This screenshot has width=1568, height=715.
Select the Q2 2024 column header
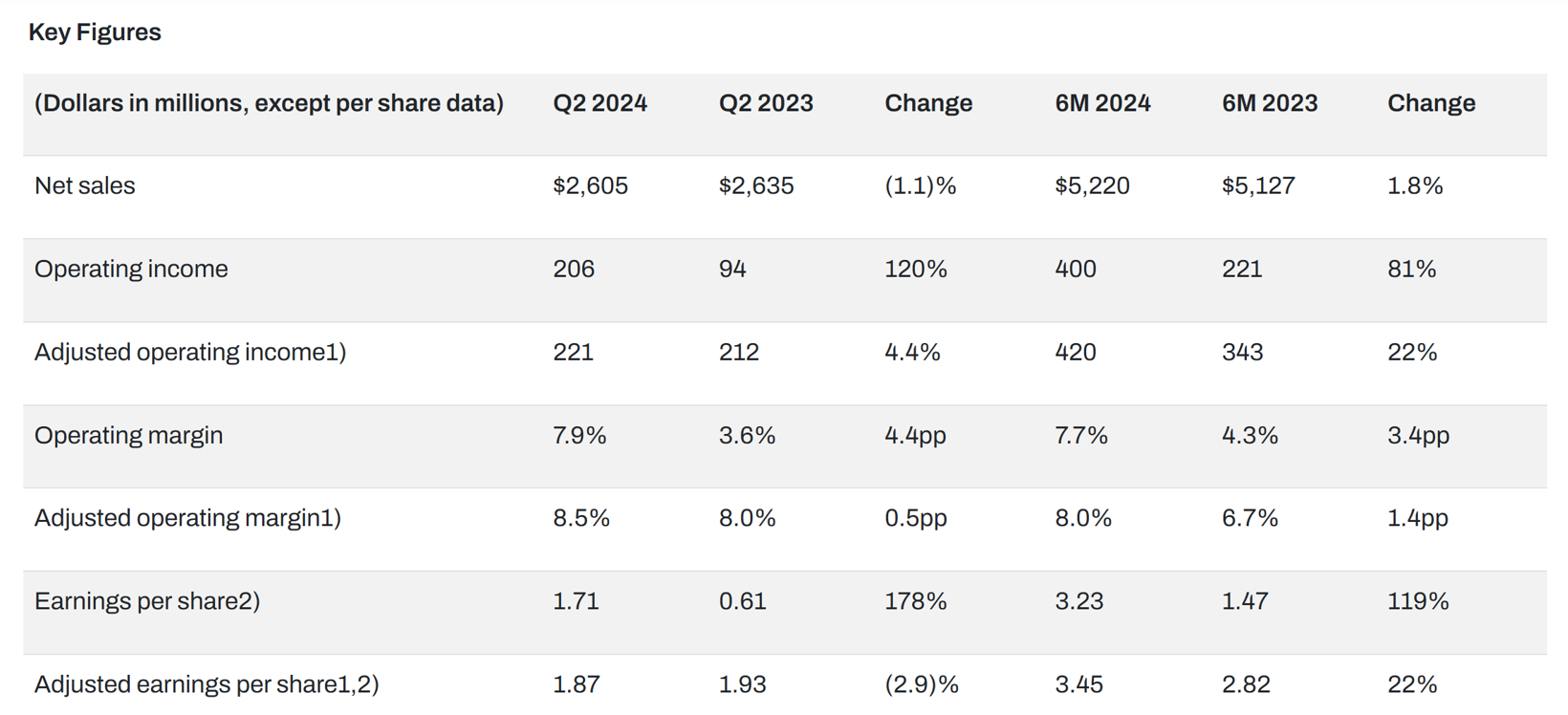point(599,103)
